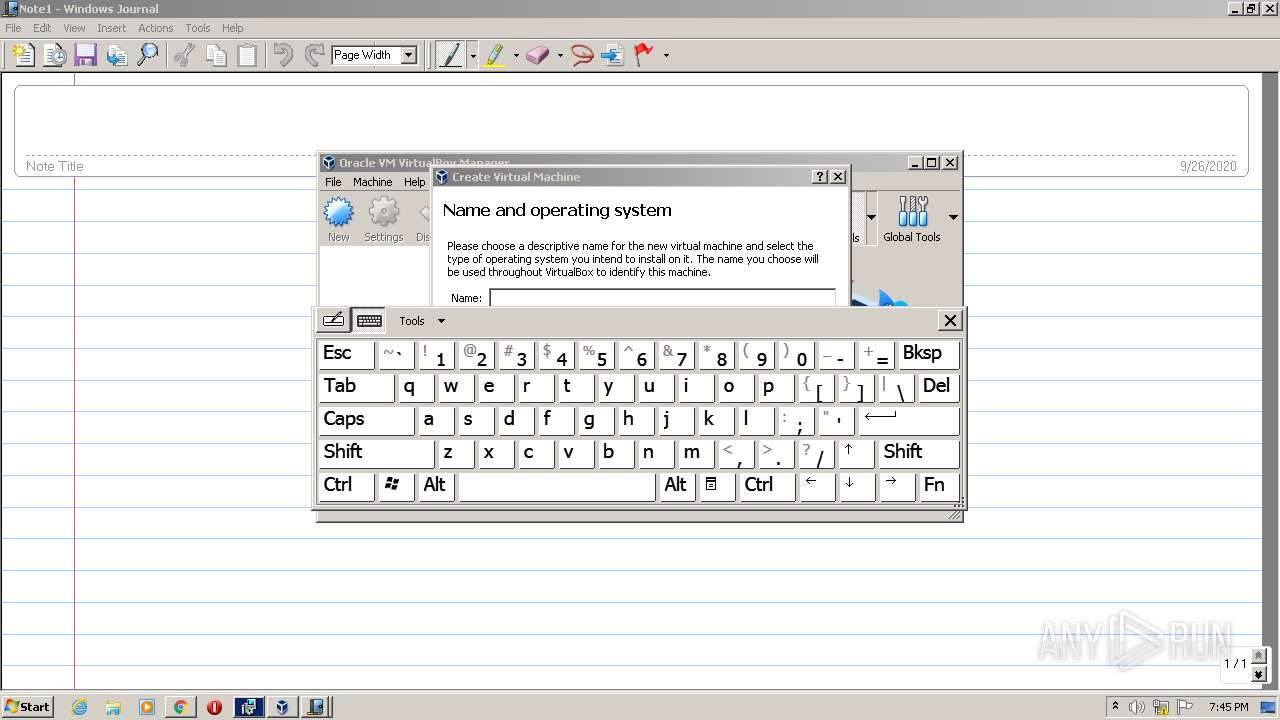Click the import/send pages toolbar icon
The image size is (1280, 720).
click(116, 55)
